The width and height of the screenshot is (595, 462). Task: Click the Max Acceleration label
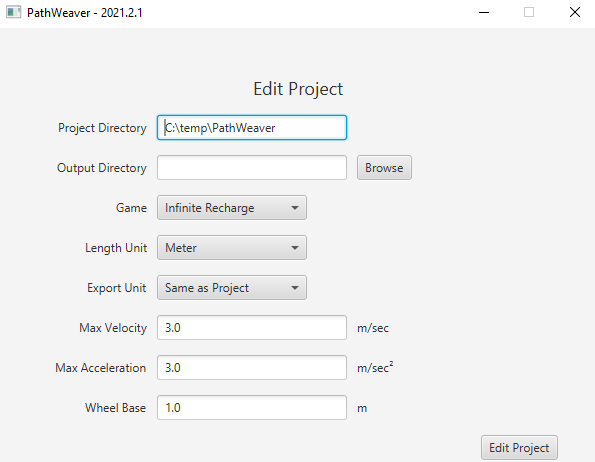point(101,368)
